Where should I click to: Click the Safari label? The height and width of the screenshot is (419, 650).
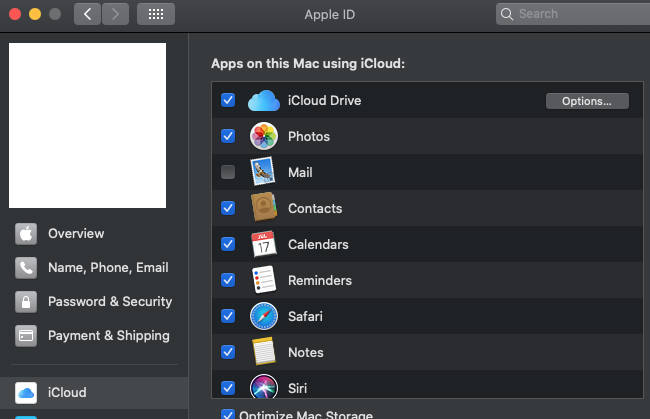(x=306, y=317)
